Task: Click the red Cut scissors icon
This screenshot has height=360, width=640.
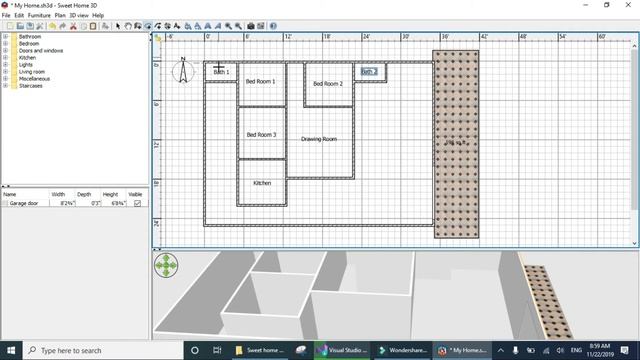Action: pos(73,26)
